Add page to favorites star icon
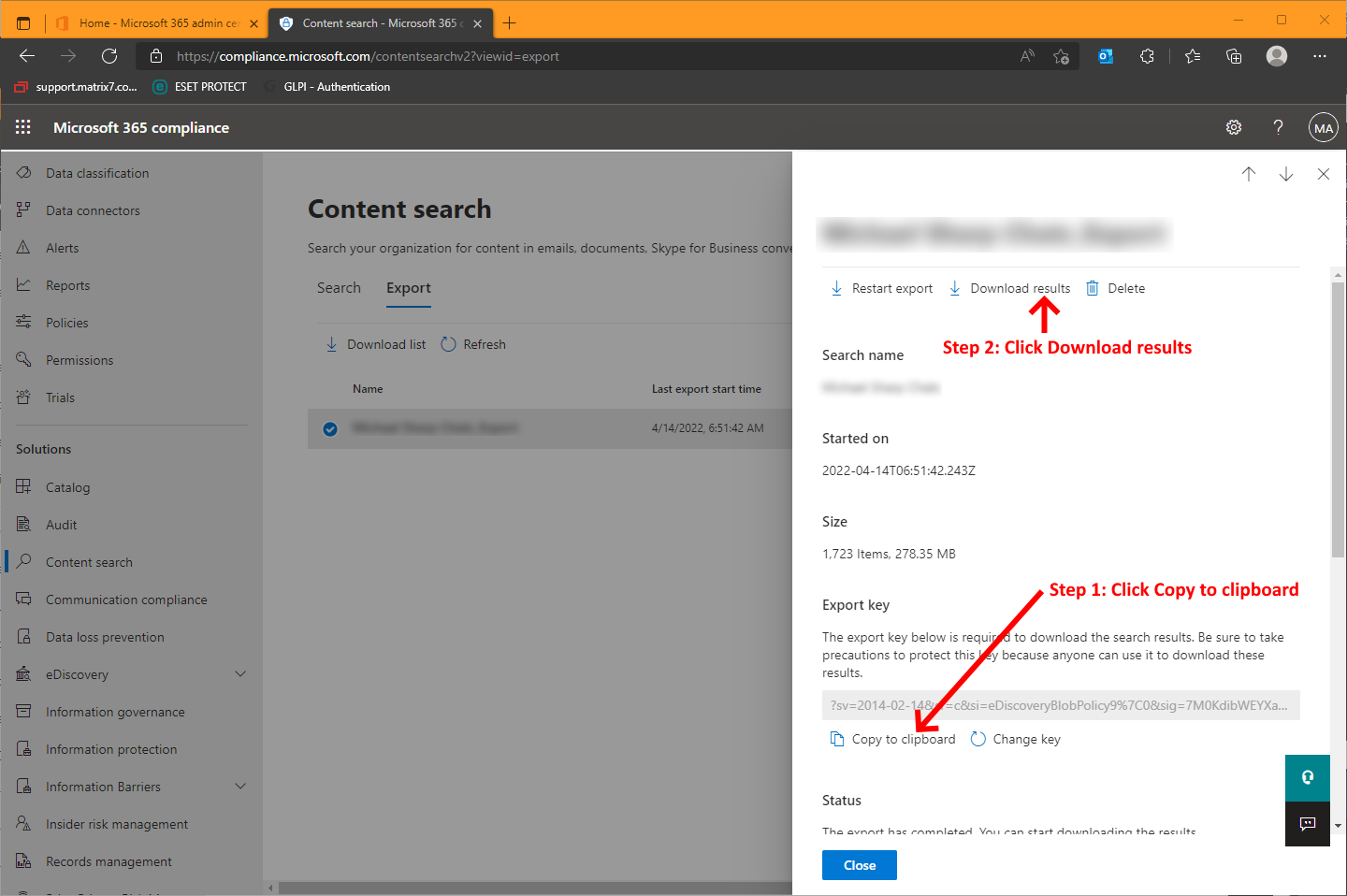This screenshot has height=896, width=1347. point(1061,56)
